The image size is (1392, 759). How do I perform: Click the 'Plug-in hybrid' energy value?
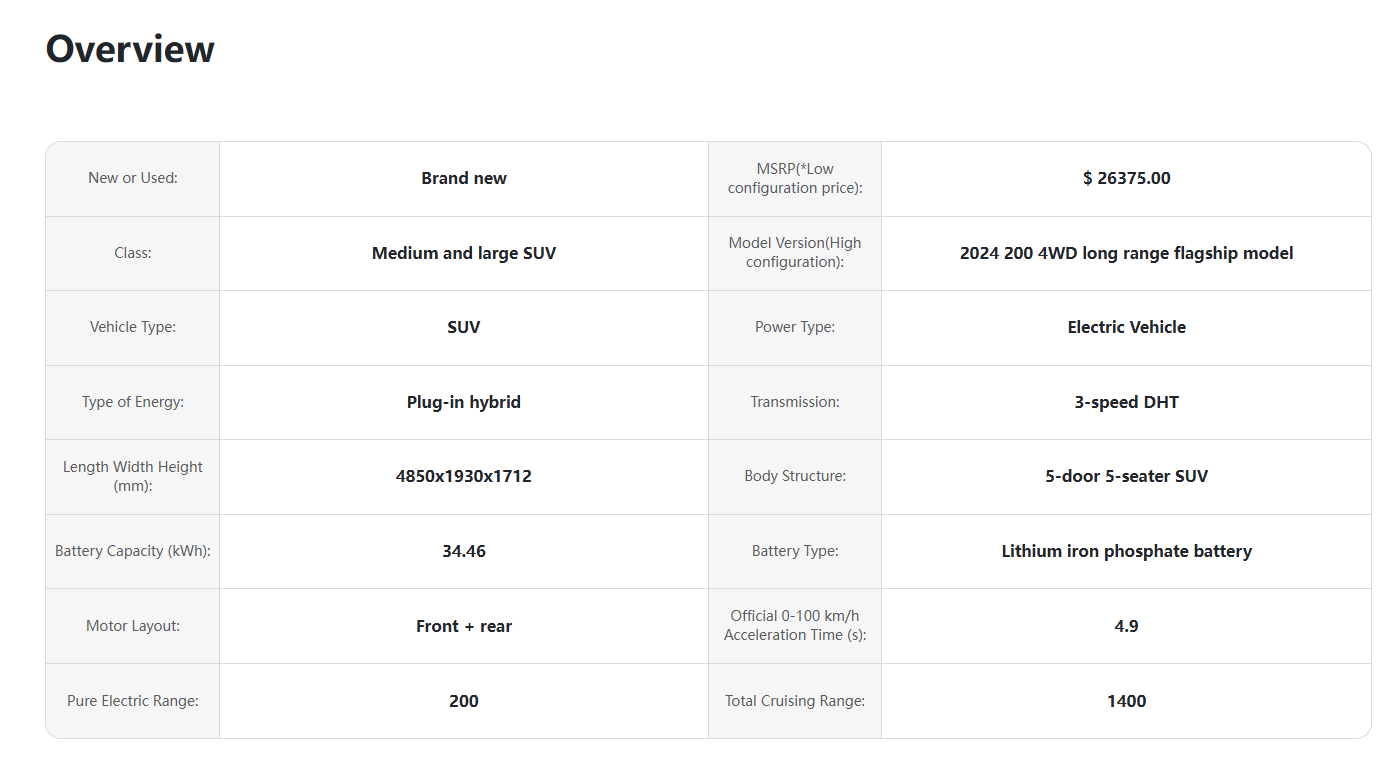click(464, 402)
